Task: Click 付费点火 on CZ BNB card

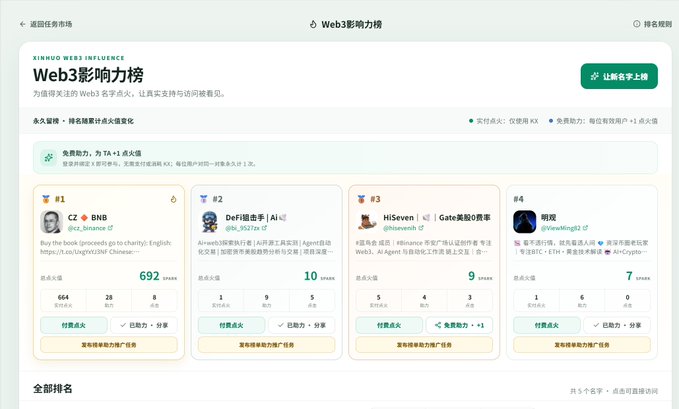Action: [x=74, y=325]
